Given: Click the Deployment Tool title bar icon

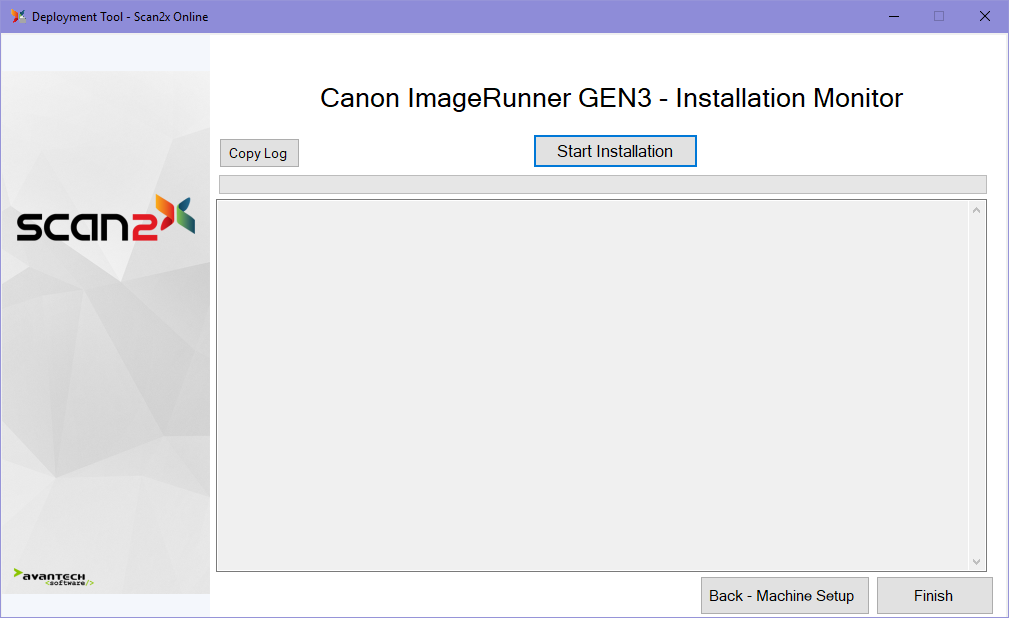Looking at the screenshot, I should 17,16.
